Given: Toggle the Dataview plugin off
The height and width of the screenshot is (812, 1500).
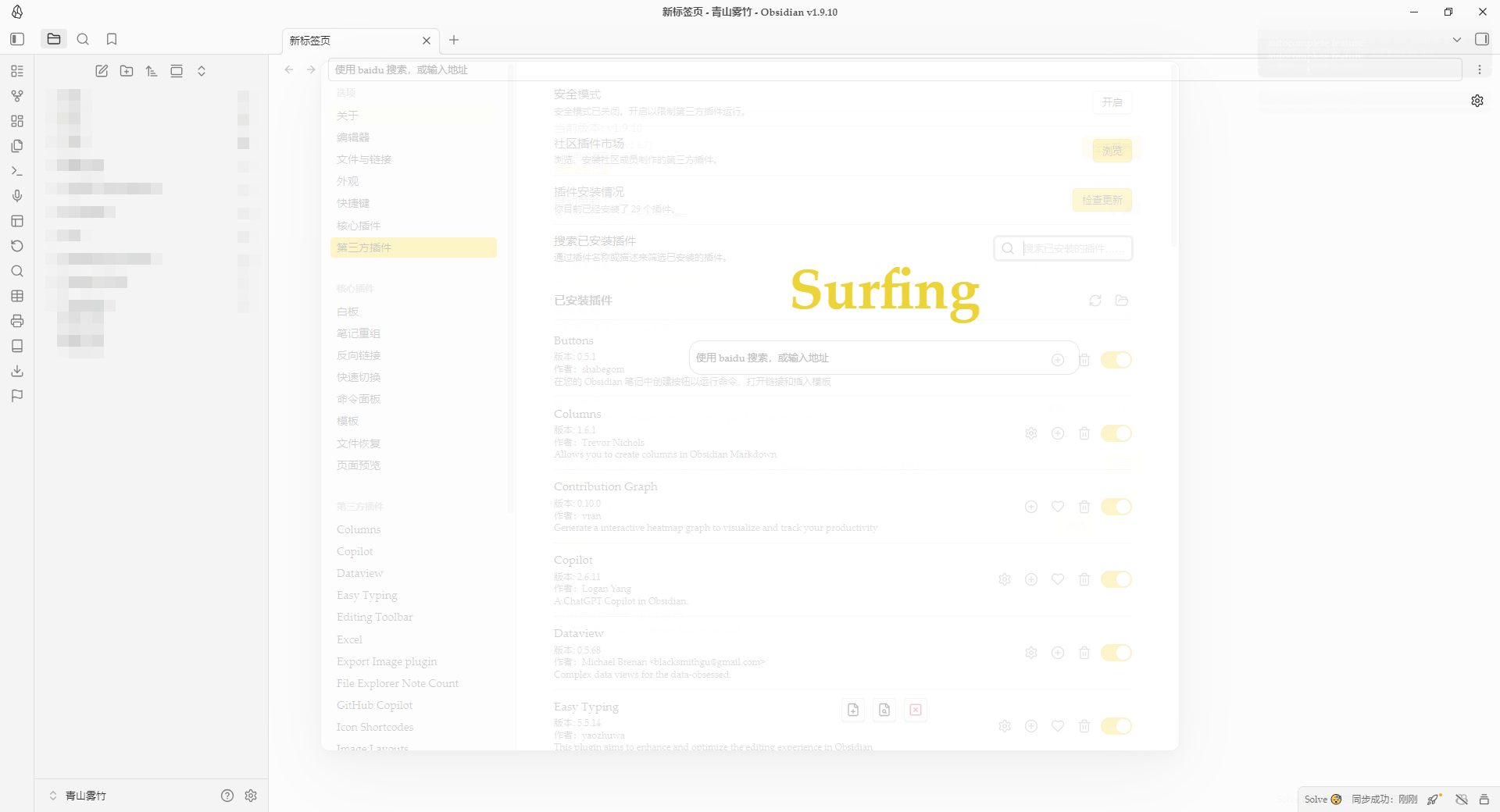Looking at the screenshot, I should (x=1116, y=653).
